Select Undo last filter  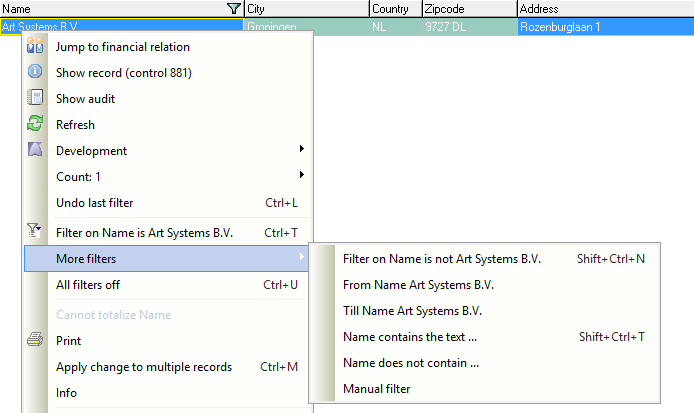click(x=168, y=203)
